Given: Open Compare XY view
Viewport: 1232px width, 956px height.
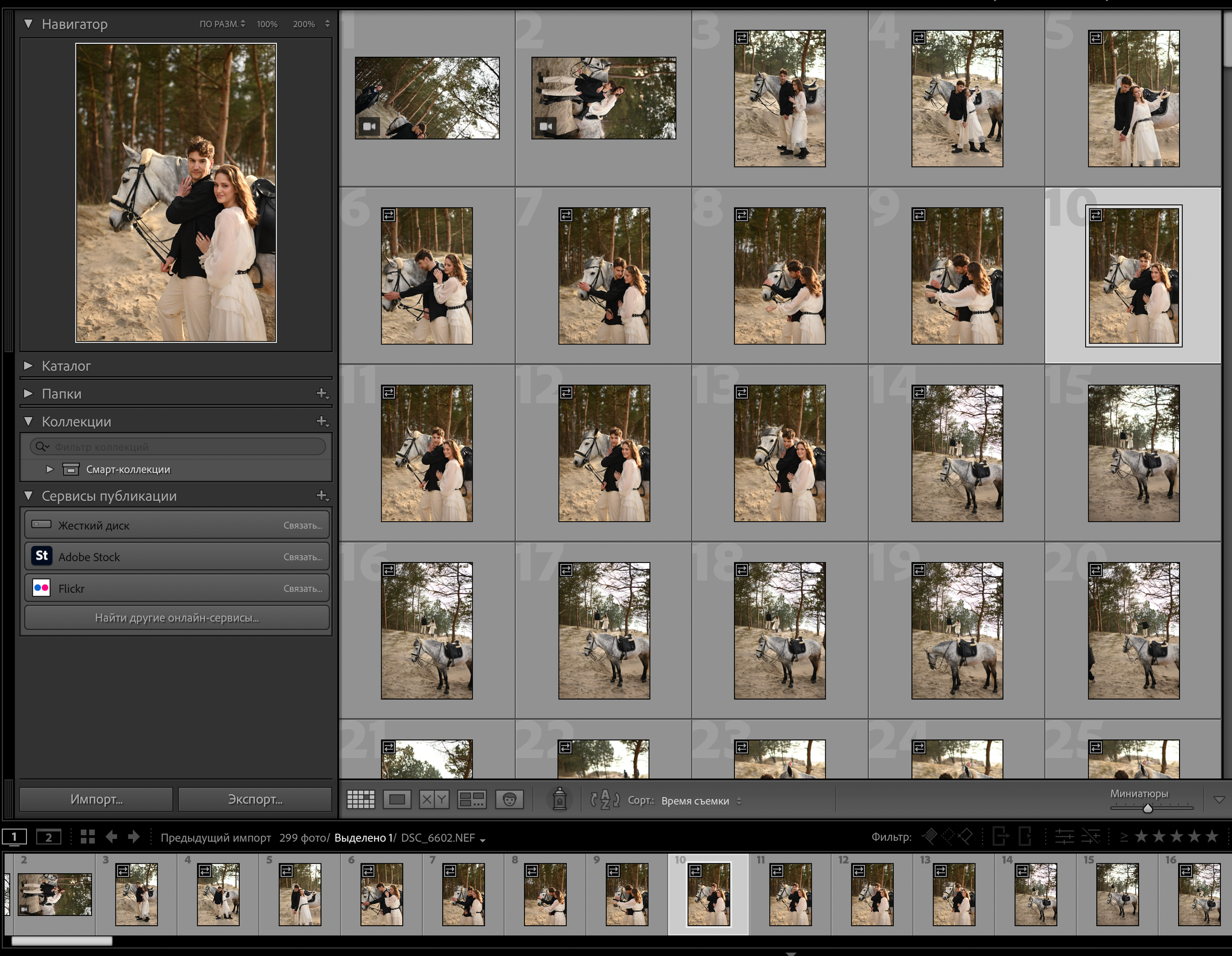Looking at the screenshot, I should 434,799.
